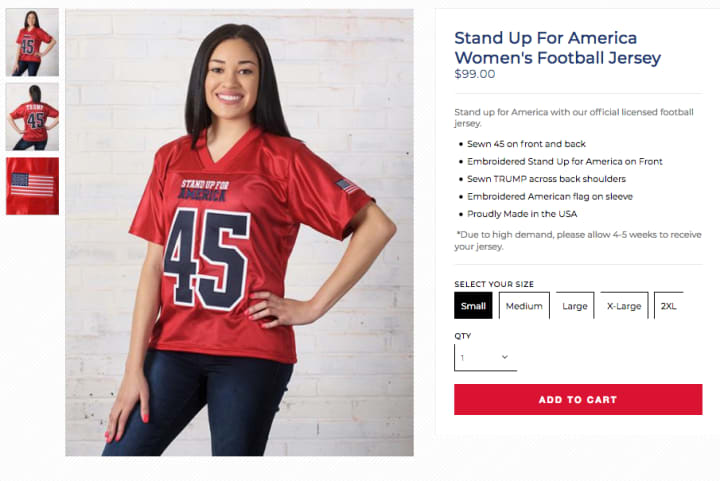720x481 pixels.
Task: Click the high demand shipping notice text
Action: 578,240
